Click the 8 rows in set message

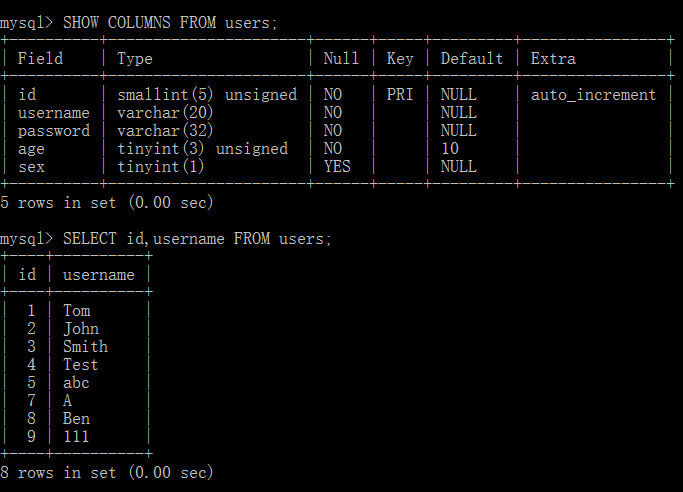point(107,472)
